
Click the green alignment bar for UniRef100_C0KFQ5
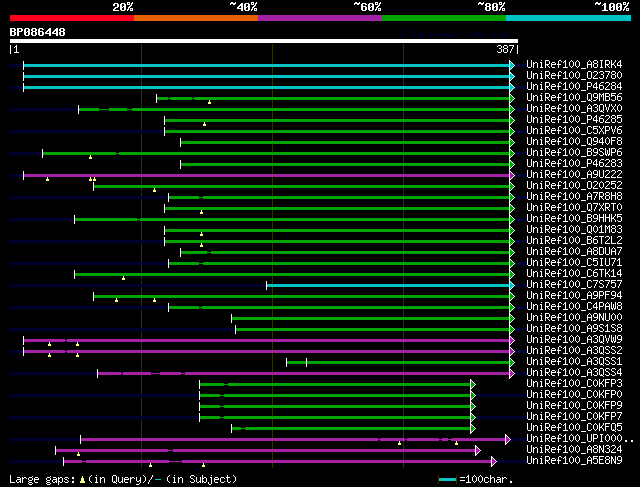[351, 428]
